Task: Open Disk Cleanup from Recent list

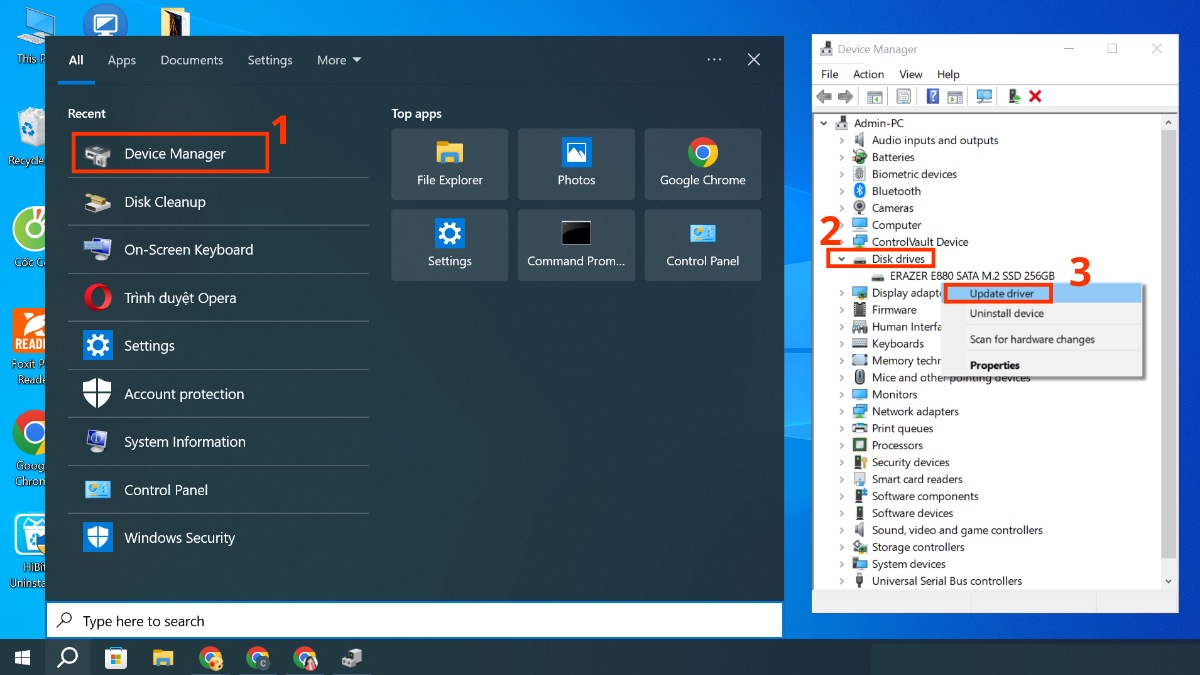Action: [x=165, y=202]
